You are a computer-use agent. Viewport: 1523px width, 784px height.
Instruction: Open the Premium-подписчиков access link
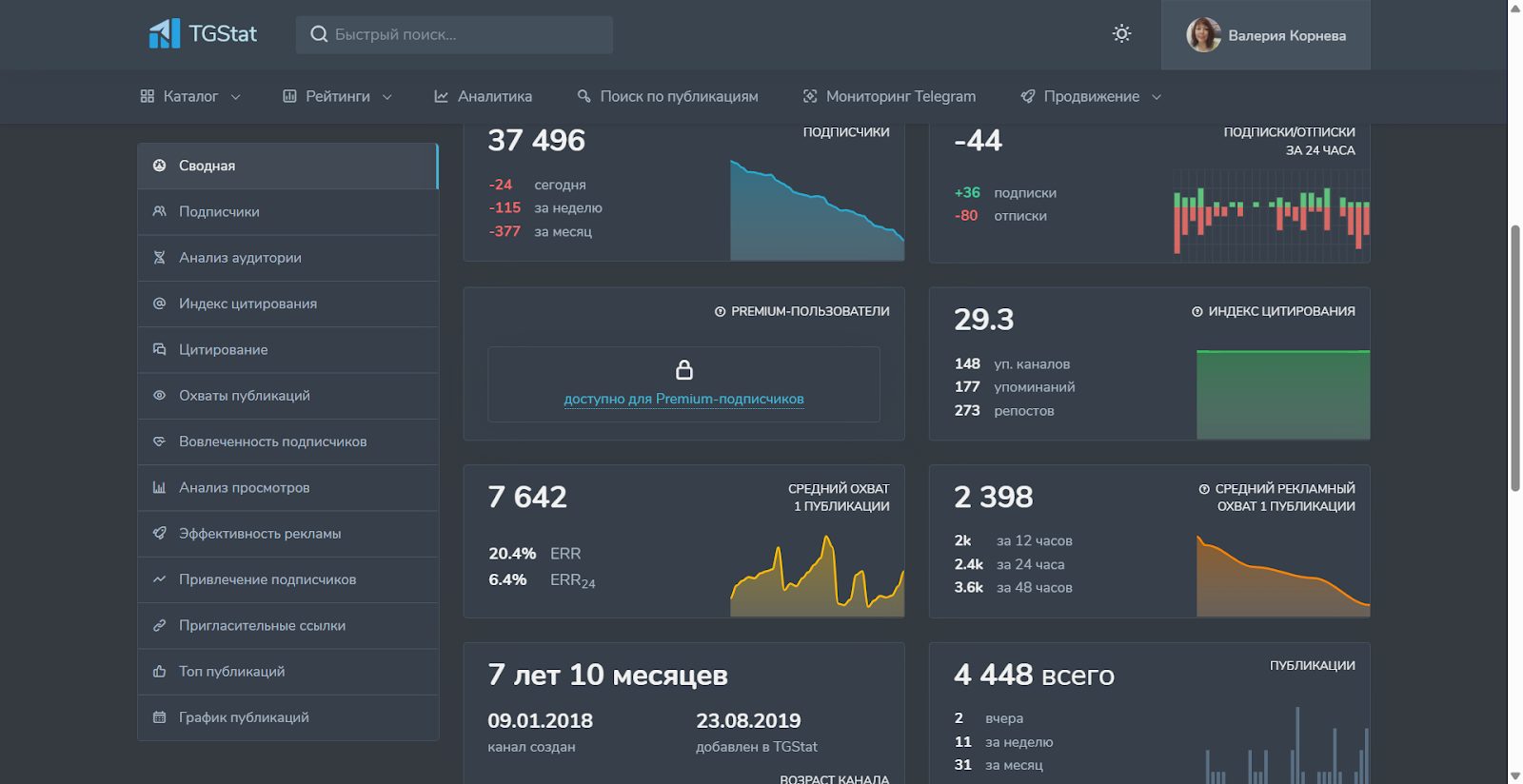pos(683,399)
